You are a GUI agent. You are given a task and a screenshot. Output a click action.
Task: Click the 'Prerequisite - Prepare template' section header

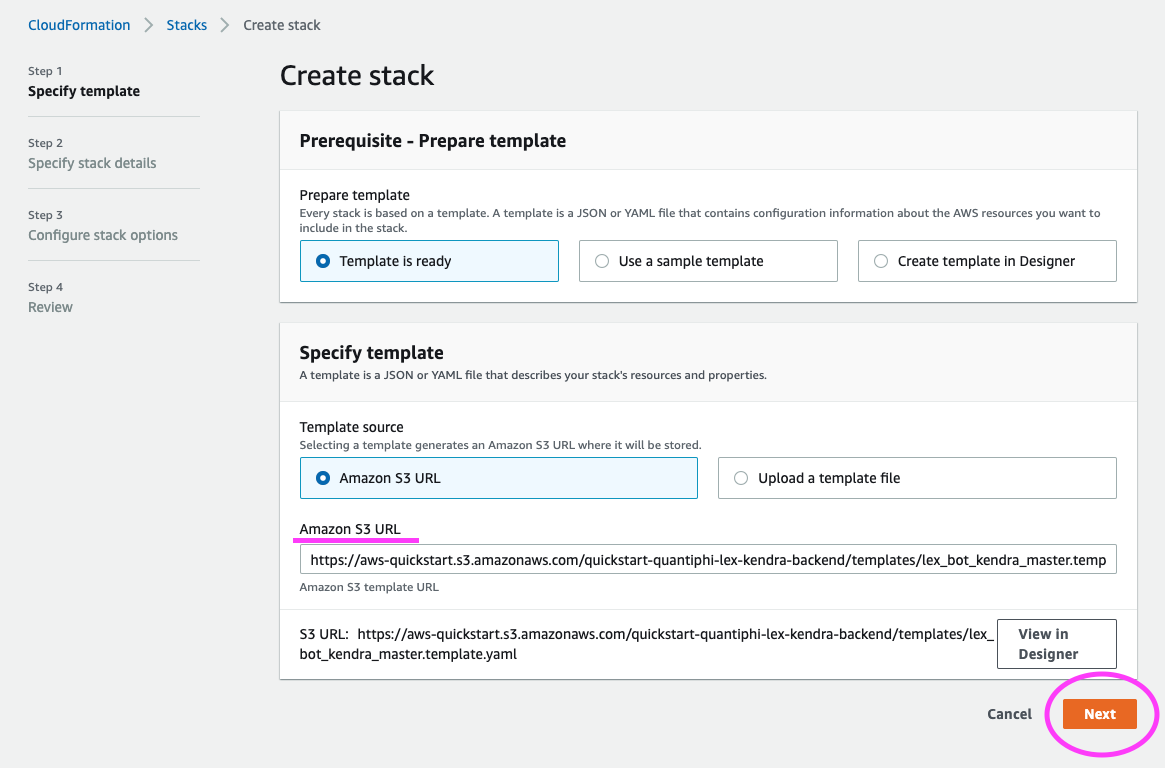pyautogui.click(x=433, y=141)
